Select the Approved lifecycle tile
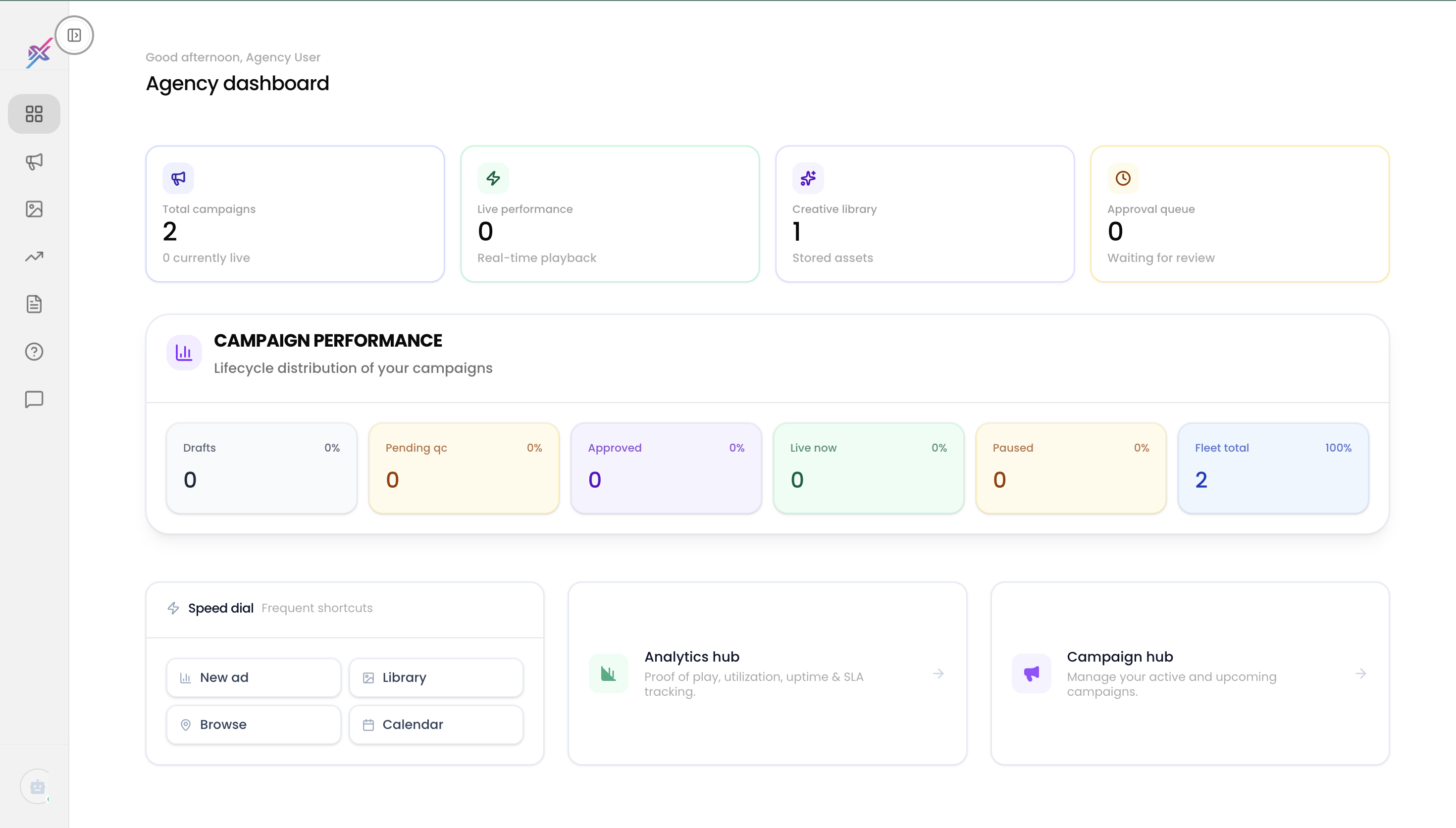 tap(666, 468)
